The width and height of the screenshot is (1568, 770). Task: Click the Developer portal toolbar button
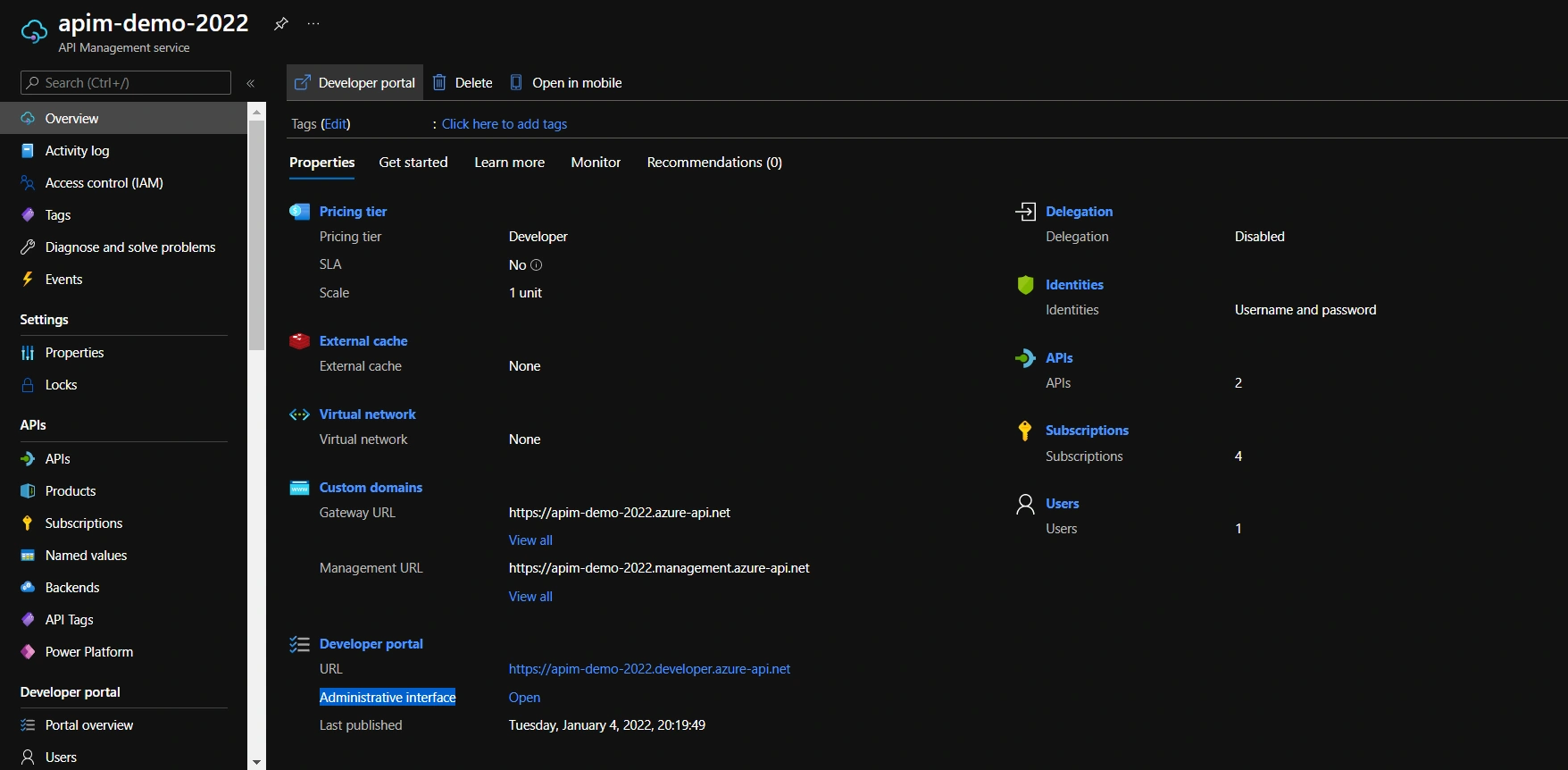point(354,83)
